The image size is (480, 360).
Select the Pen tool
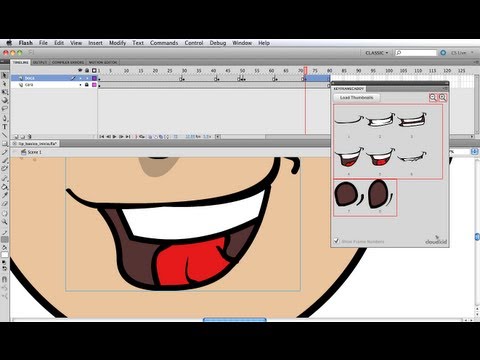(5, 118)
